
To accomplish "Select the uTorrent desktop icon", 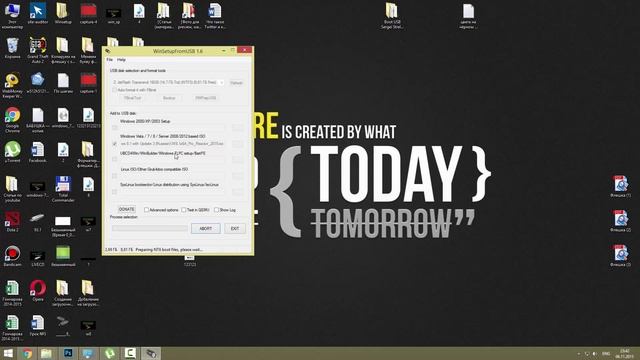I will [x=12, y=152].
